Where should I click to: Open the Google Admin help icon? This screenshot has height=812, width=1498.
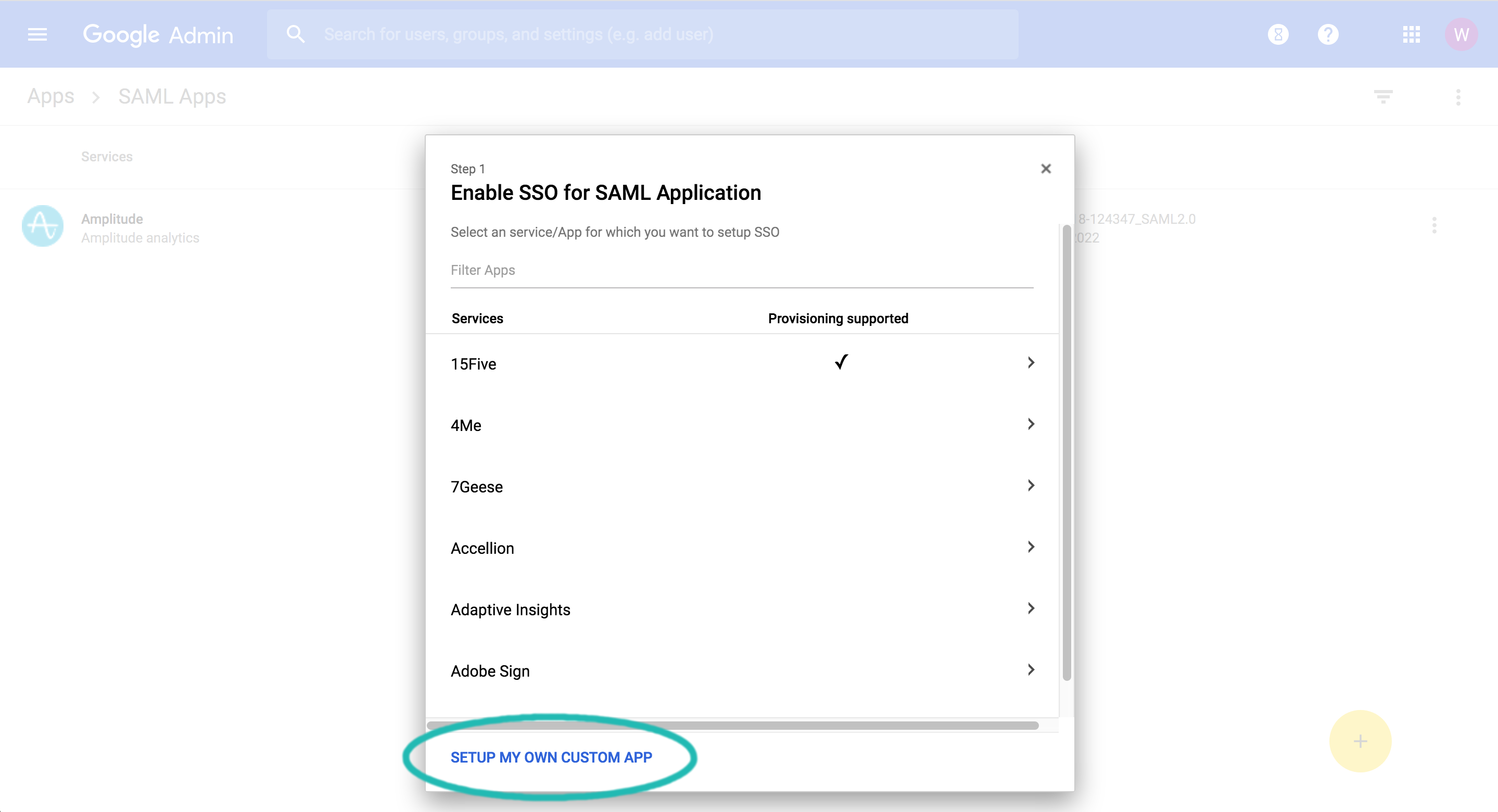pos(1328,34)
